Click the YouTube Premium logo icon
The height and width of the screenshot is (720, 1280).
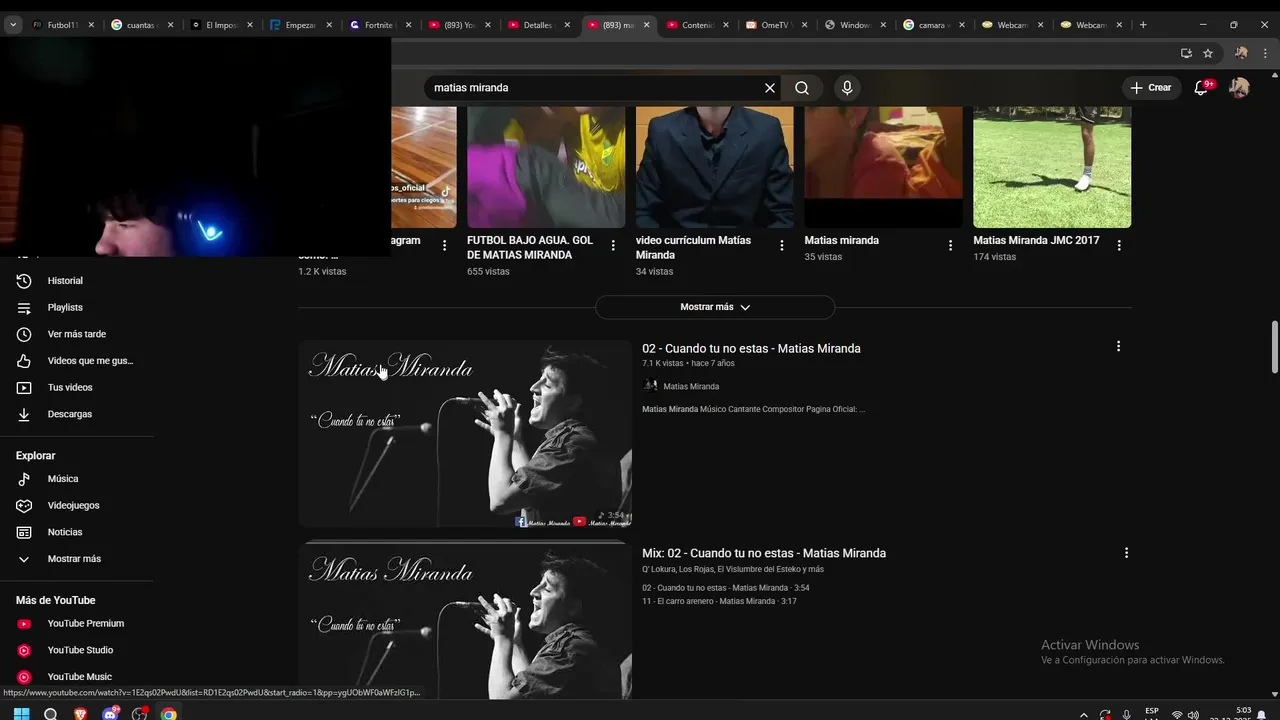[24, 624]
